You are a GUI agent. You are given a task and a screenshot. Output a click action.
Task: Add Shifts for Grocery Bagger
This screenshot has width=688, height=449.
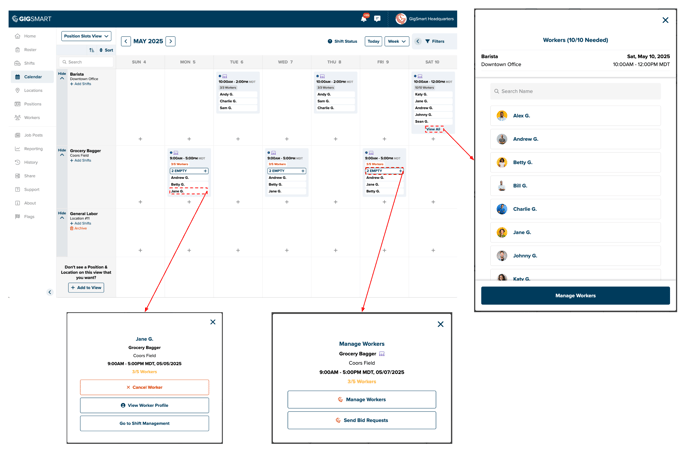(x=81, y=160)
